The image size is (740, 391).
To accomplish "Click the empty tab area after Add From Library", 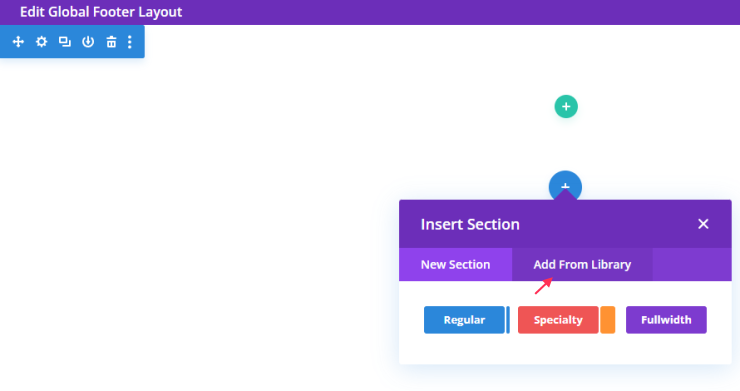I will point(692,264).
